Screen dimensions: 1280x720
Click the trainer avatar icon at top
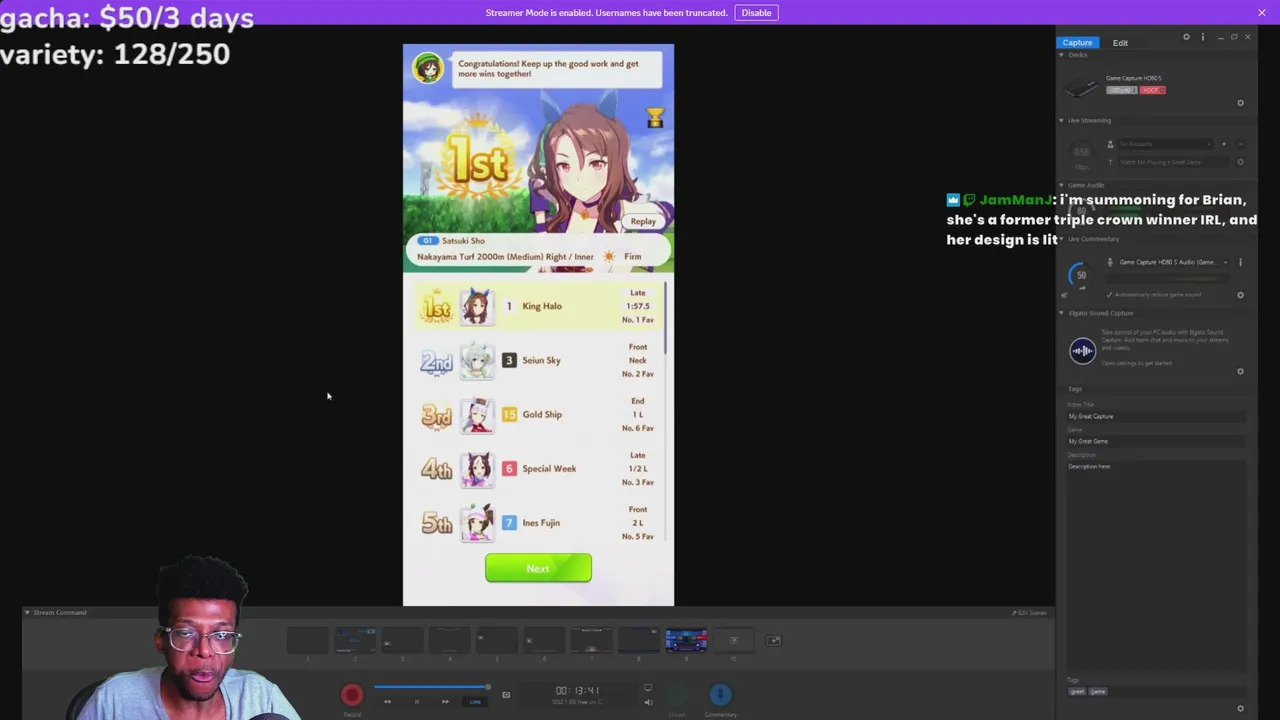coord(428,68)
